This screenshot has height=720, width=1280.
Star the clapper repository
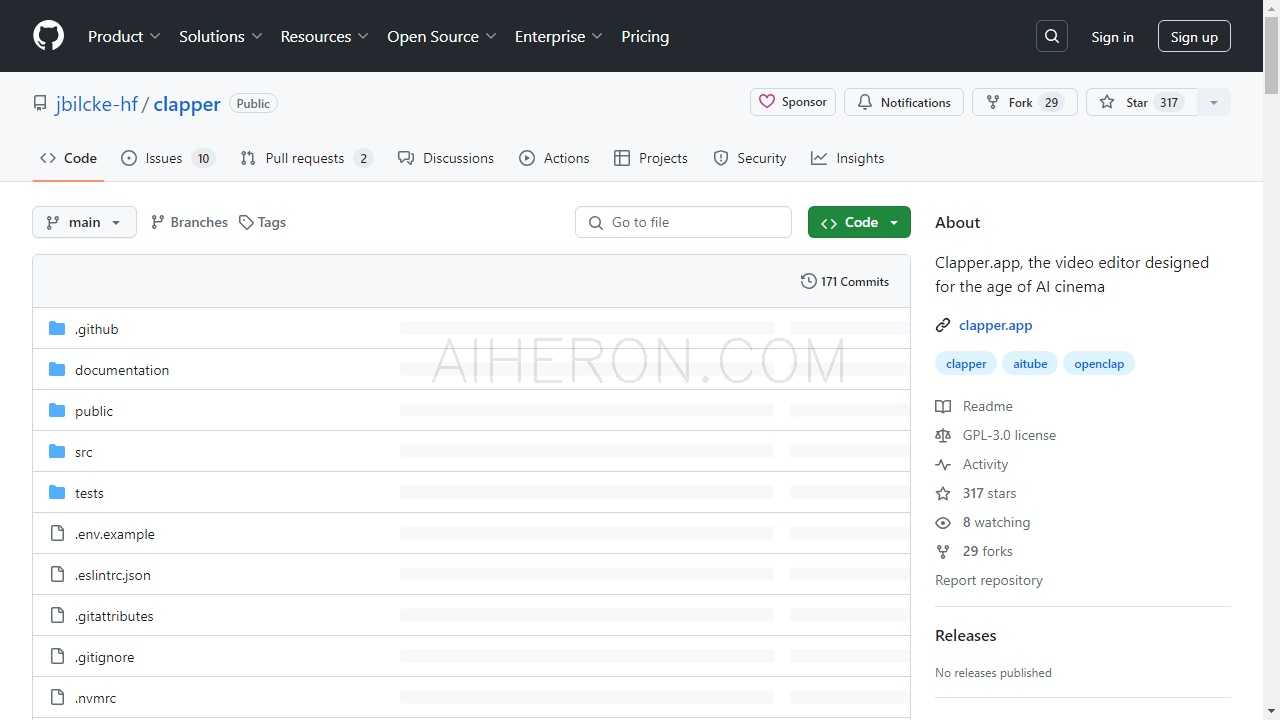click(1141, 102)
